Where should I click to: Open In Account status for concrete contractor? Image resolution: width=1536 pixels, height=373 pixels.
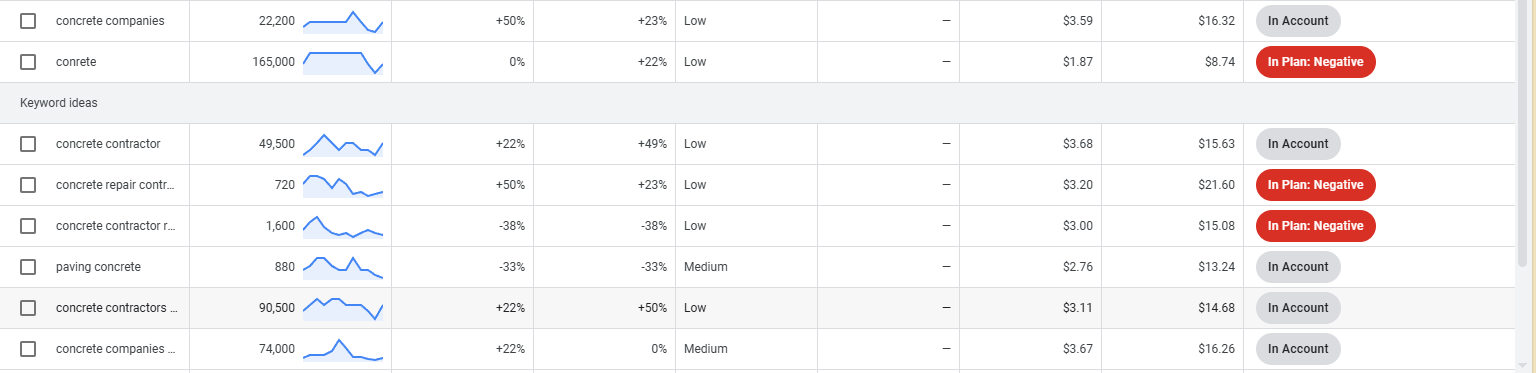tap(1298, 144)
